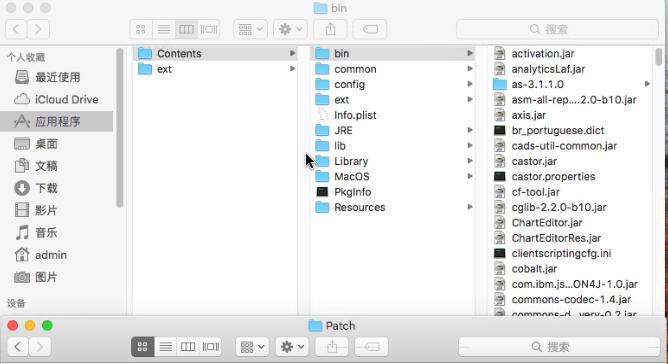Screen dimensions: 668x364
Task: Expand JRE folder arrow
Action: tap(470, 130)
